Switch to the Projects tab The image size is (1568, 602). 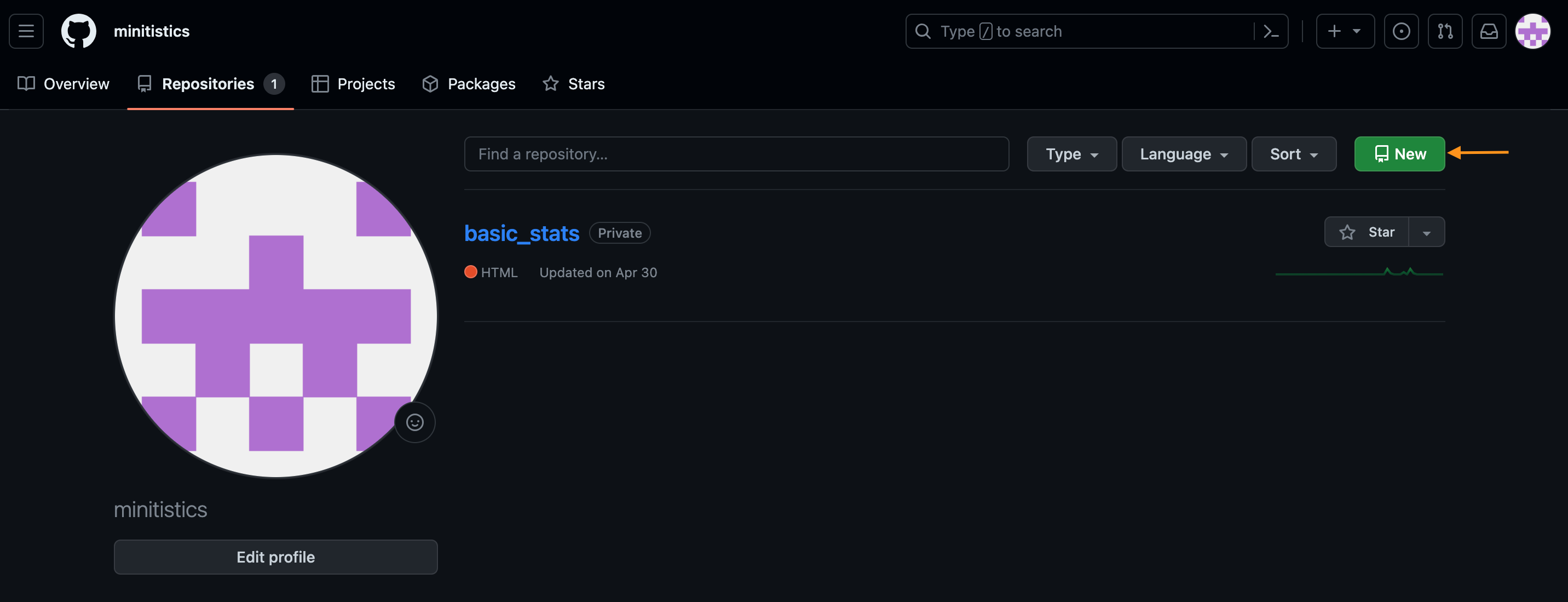[353, 84]
